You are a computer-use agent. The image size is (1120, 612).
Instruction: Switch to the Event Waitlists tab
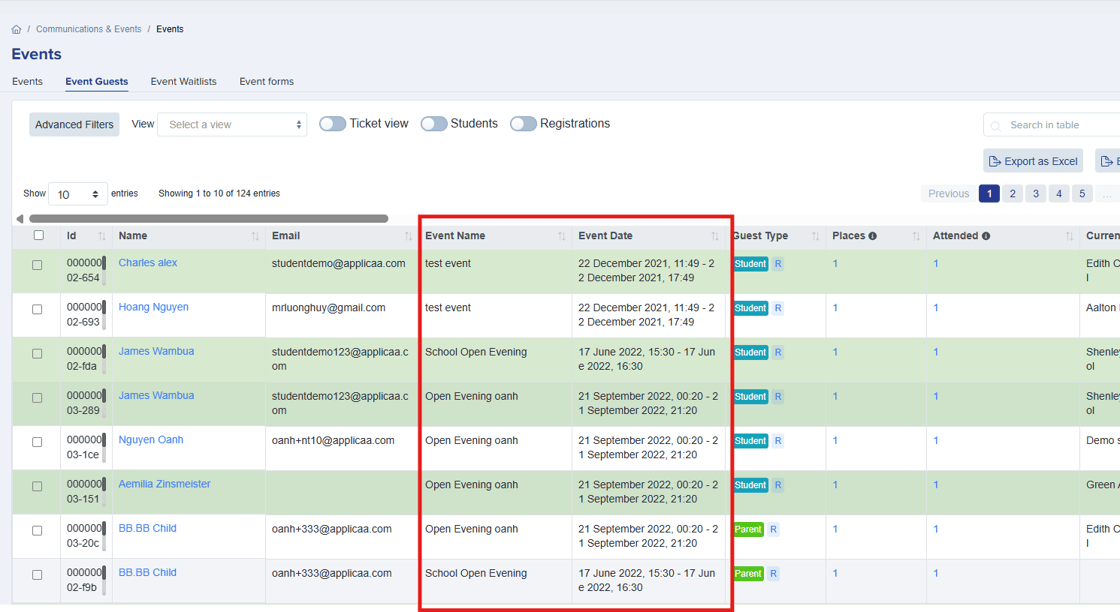[x=183, y=82]
